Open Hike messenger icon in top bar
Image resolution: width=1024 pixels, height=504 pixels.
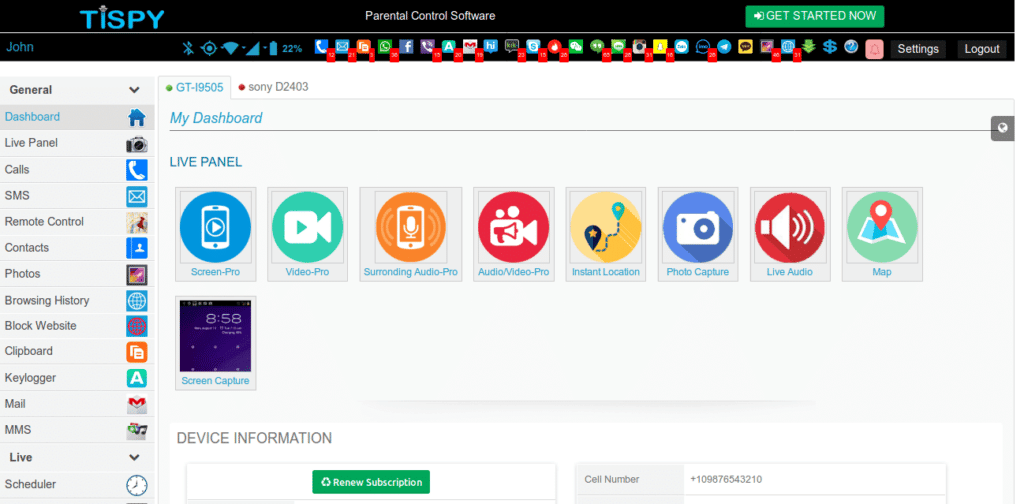(x=490, y=46)
